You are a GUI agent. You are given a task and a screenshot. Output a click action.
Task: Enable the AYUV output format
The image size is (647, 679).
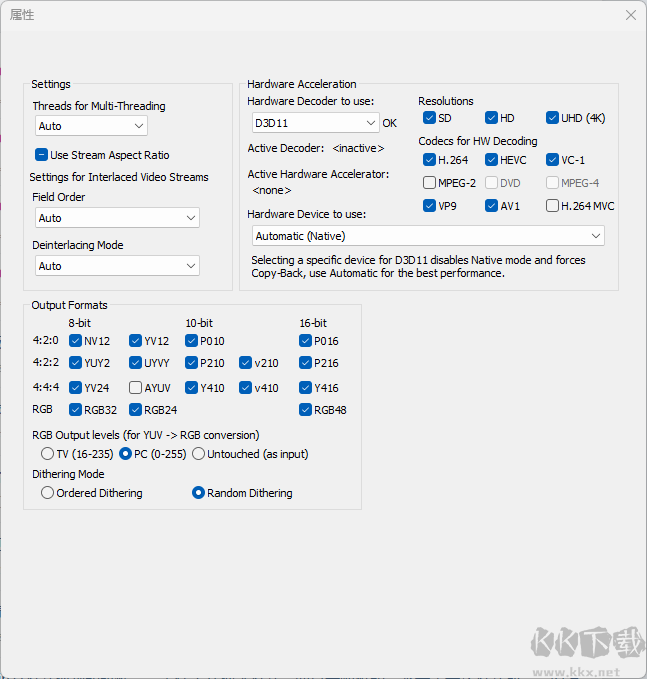pyautogui.click(x=136, y=388)
